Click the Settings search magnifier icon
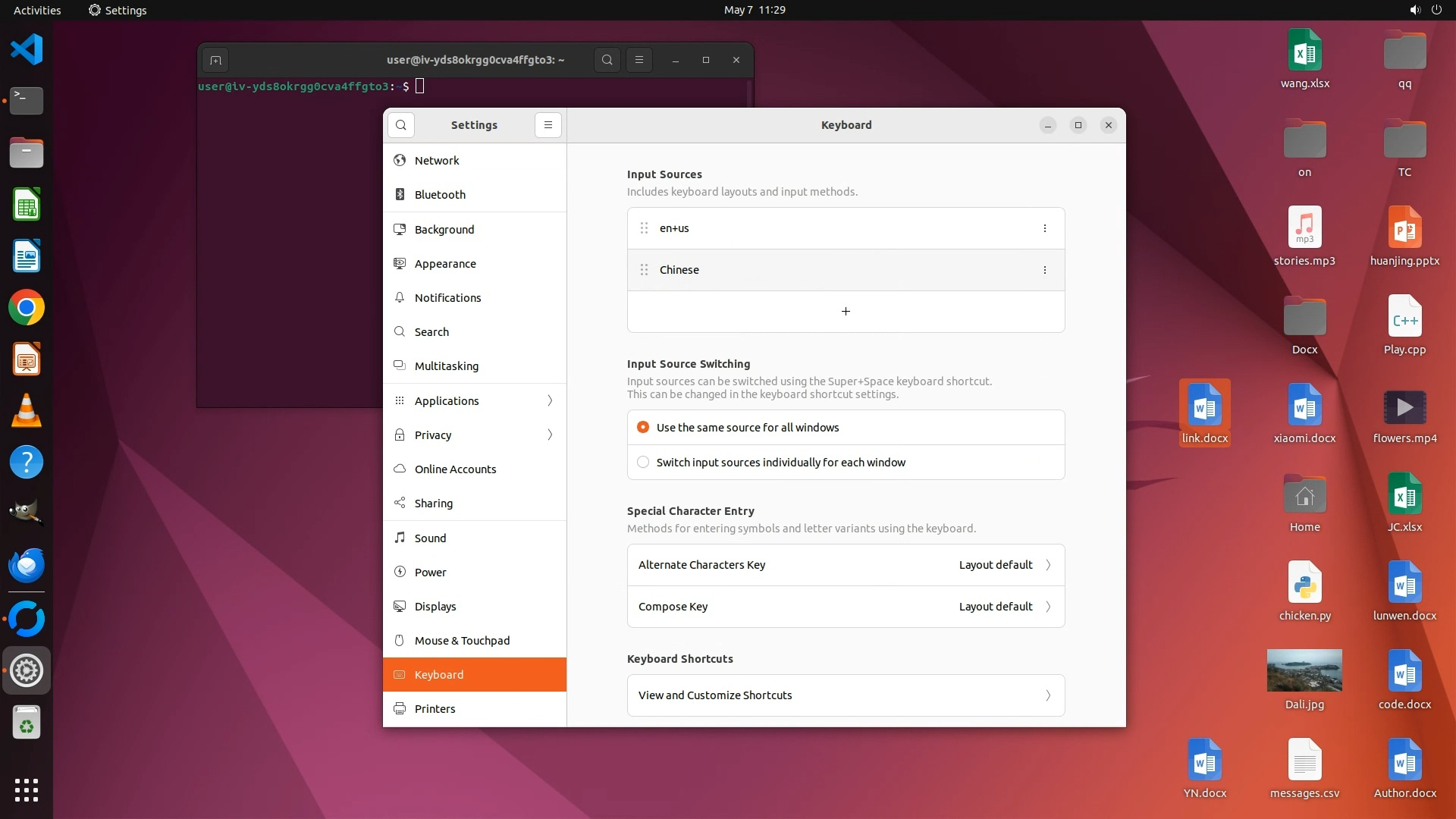 tap(401, 125)
